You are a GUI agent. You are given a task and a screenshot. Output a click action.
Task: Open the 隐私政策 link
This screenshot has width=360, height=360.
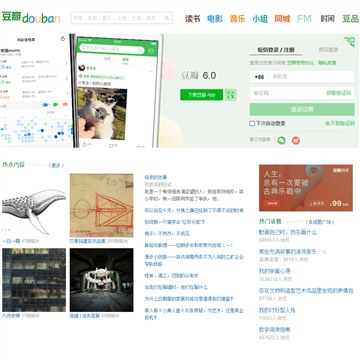pos(327,63)
